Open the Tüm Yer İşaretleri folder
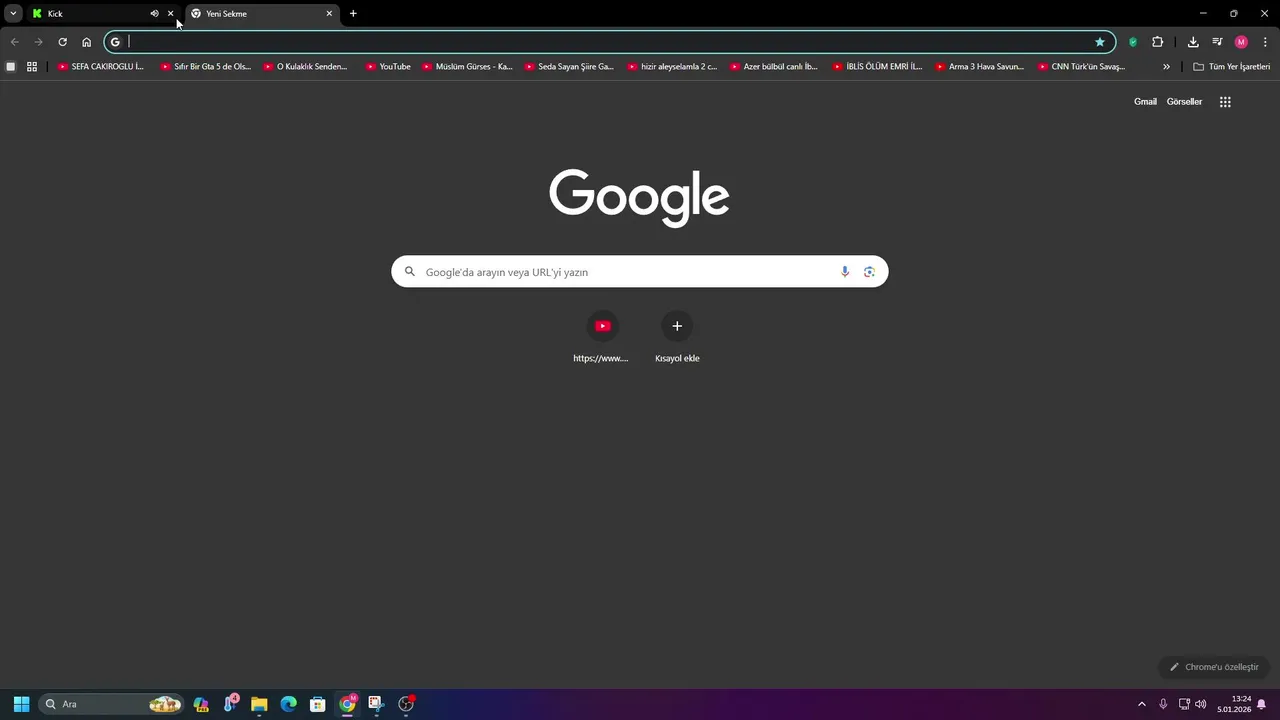The width and height of the screenshot is (1280, 720). click(1232, 67)
